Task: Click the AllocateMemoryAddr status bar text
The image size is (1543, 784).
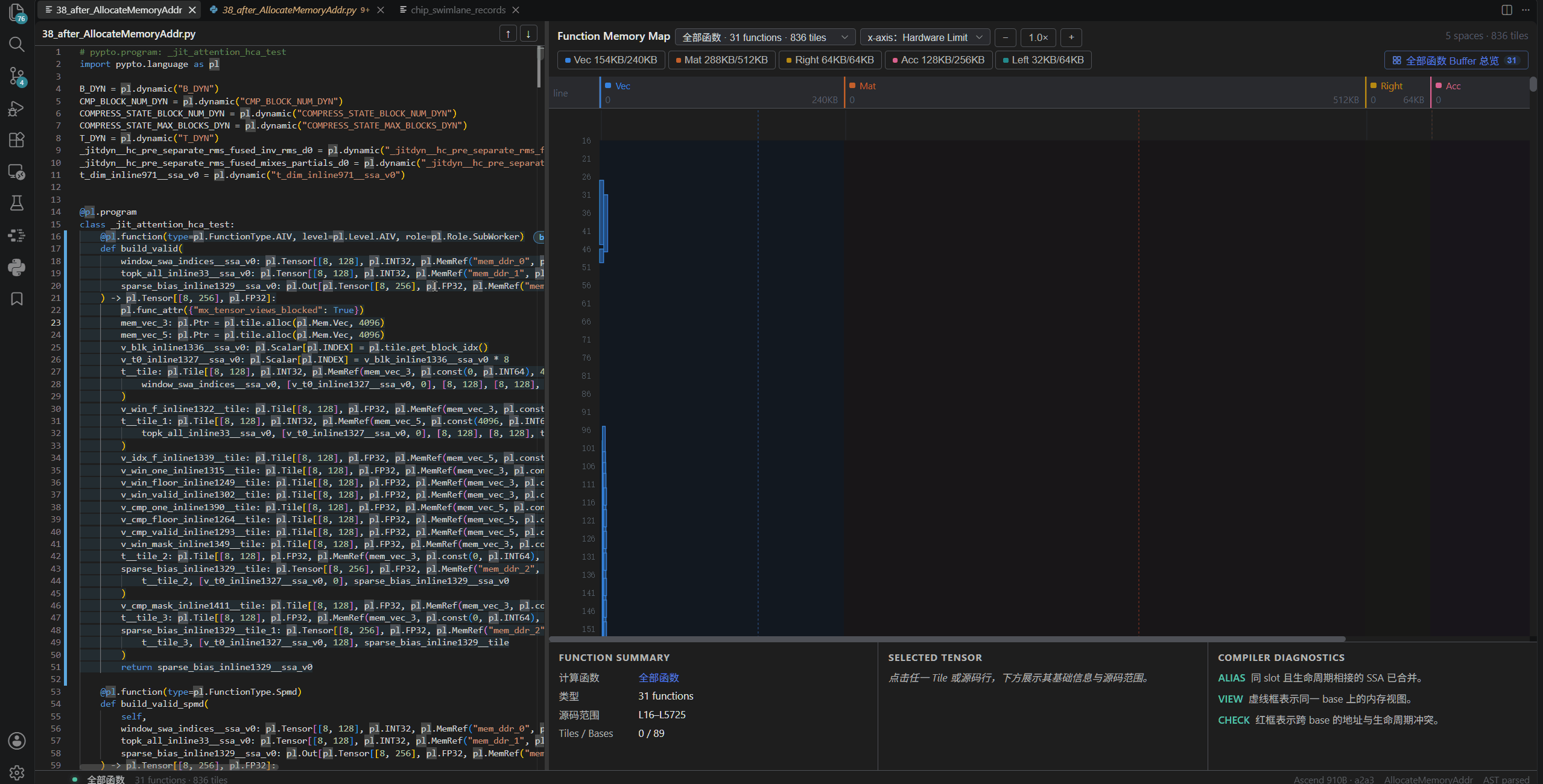Action: (1428, 779)
